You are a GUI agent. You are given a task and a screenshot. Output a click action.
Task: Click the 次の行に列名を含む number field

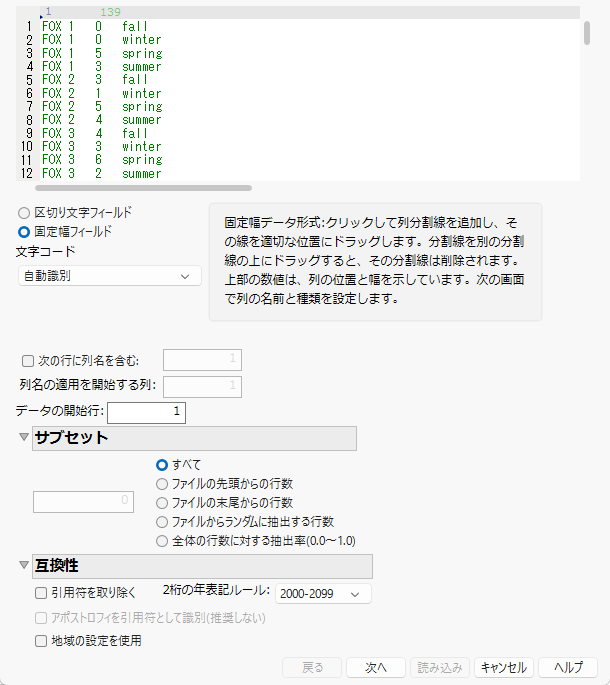pos(202,360)
